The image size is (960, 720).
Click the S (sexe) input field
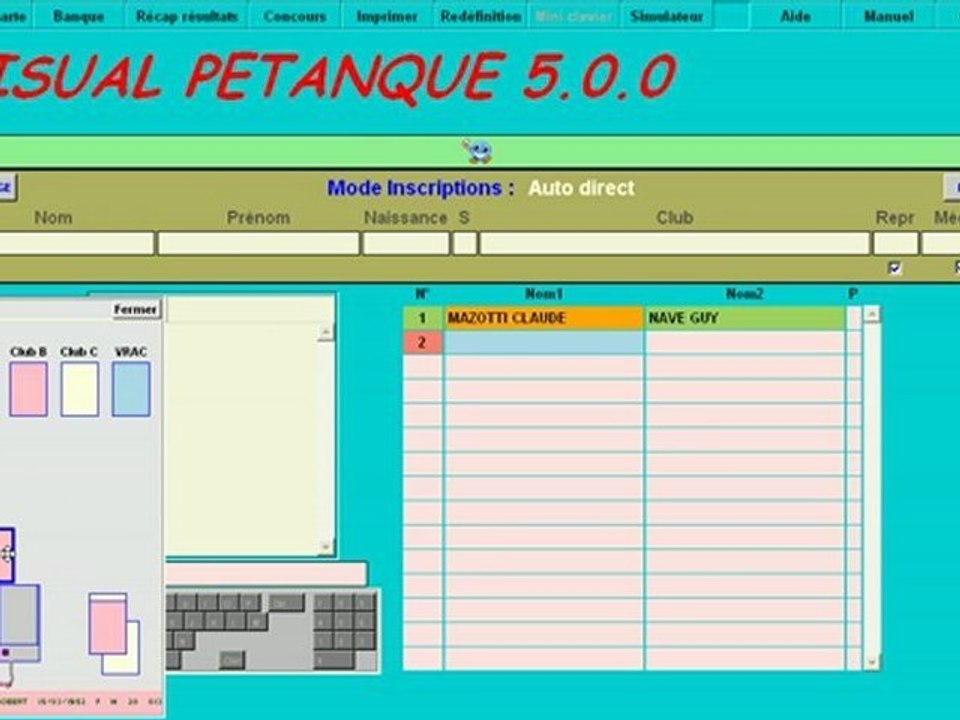coord(465,243)
